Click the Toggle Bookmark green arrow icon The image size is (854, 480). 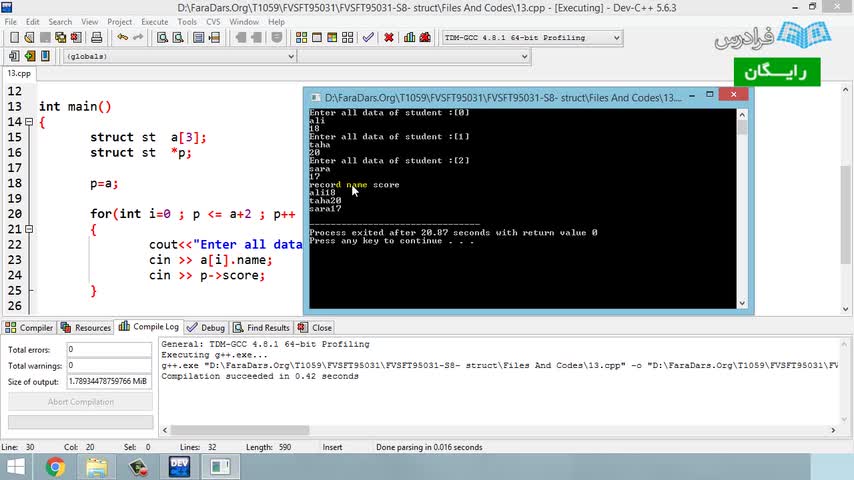click(x=29, y=56)
